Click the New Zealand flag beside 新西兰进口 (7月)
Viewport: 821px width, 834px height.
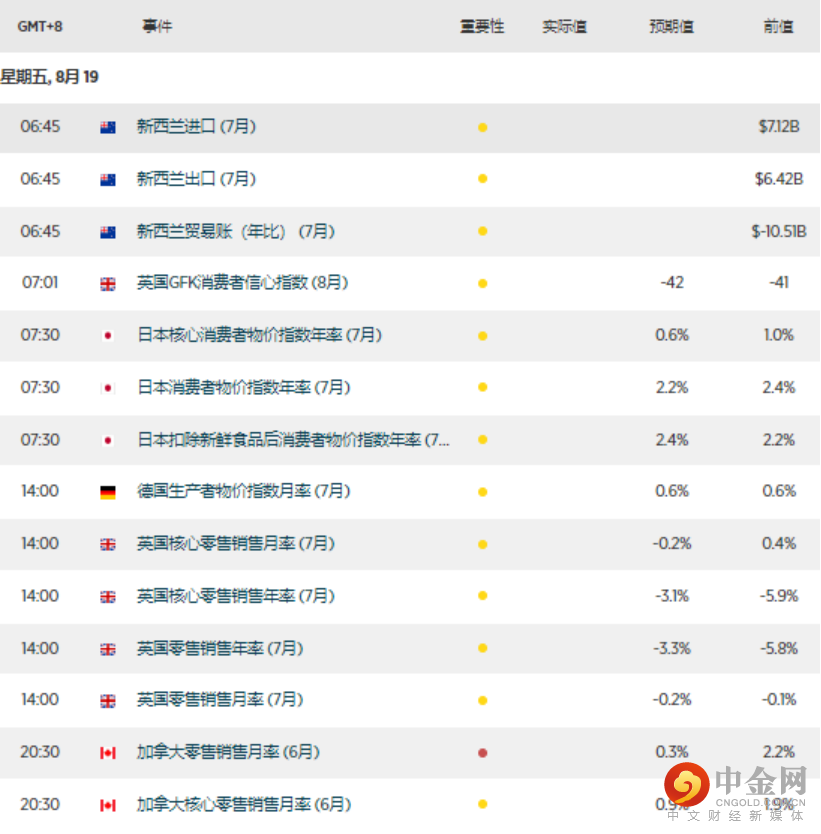[x=108, y=128]
